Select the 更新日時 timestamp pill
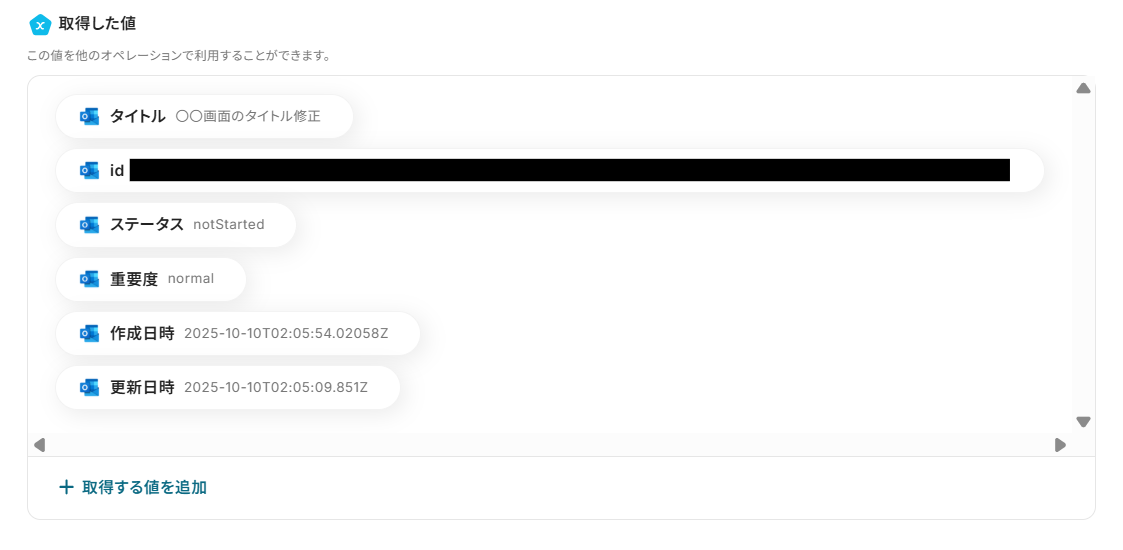 coord(228,387)
